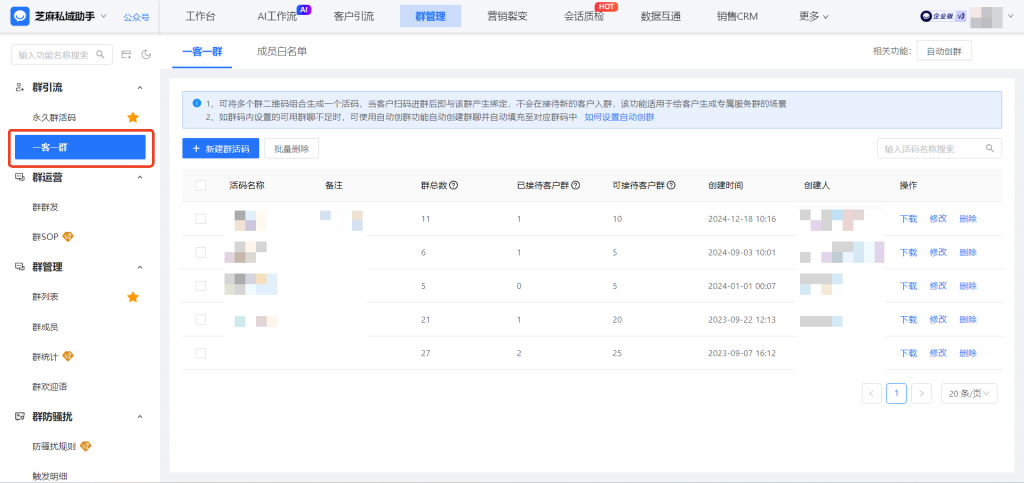Open the 20 条/页 page size dropdown
Screen dimensions: 1024x483
point(968,393)
